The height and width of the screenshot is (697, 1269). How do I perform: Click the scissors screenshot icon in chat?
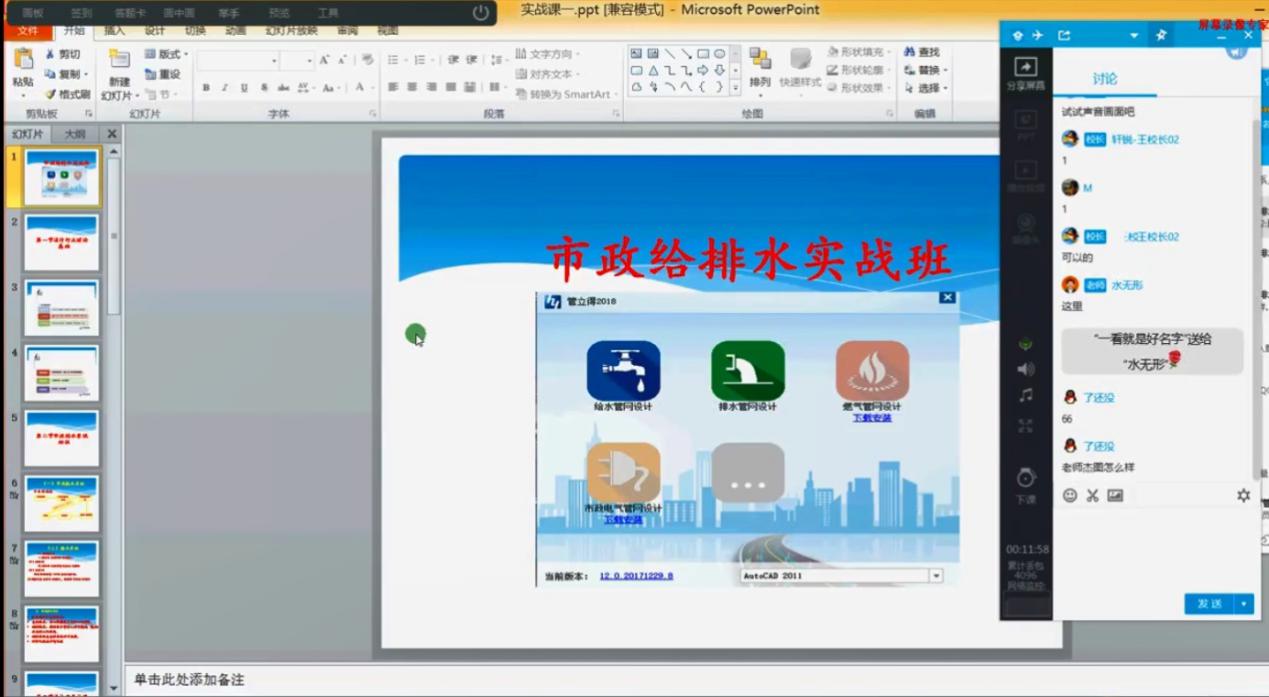click(1092, 495)
